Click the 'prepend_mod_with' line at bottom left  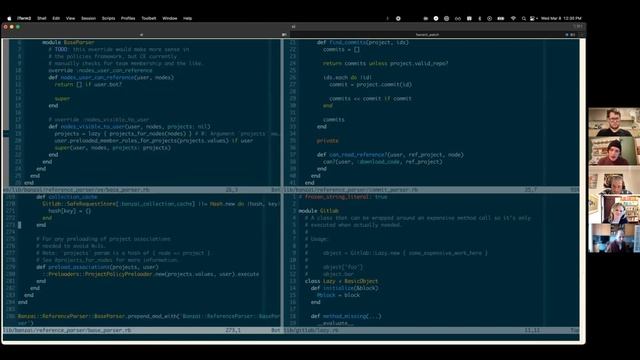coord(149,316)
